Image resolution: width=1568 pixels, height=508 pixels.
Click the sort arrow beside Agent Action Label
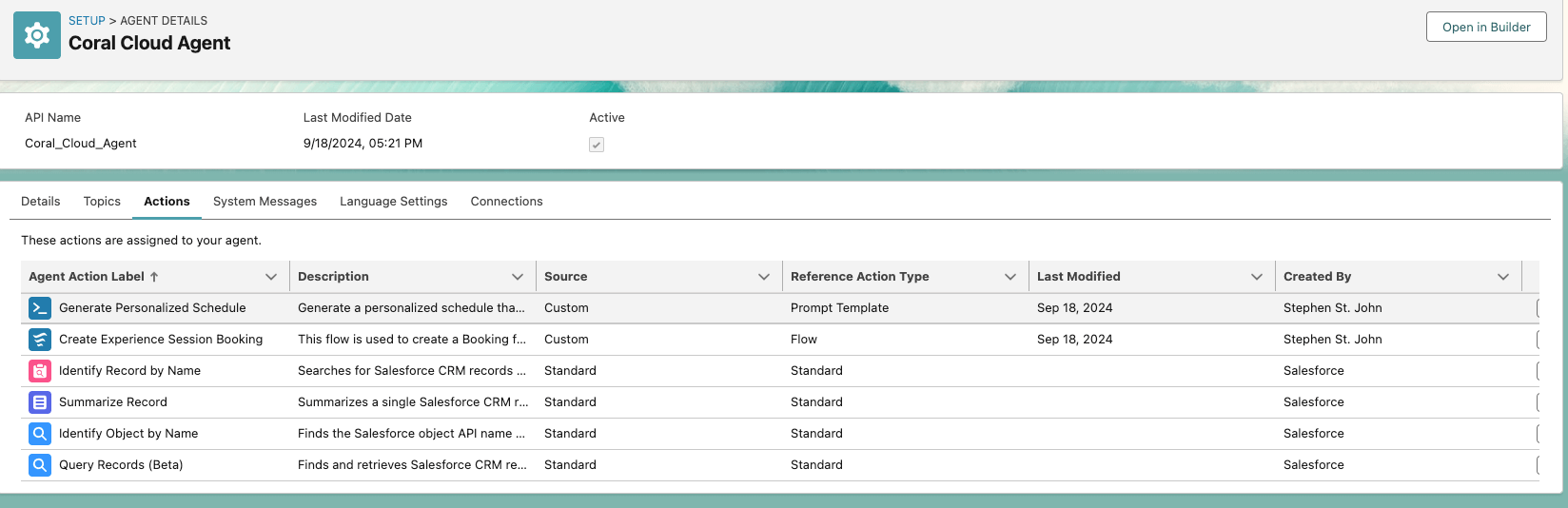coord(154,277)
